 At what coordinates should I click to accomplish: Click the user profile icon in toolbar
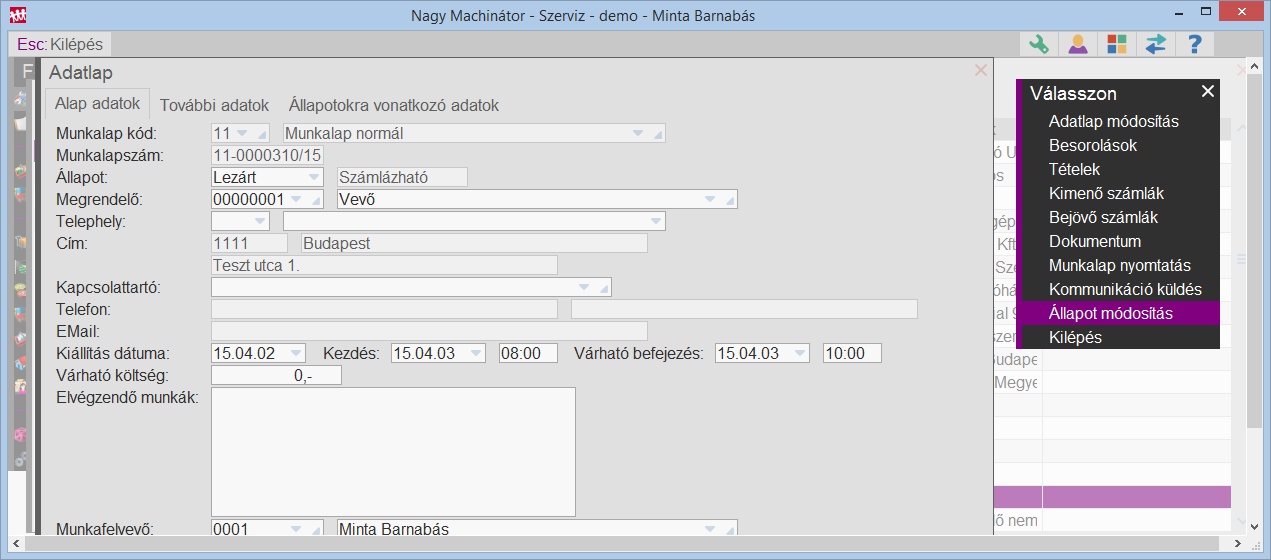[1078, 44]
